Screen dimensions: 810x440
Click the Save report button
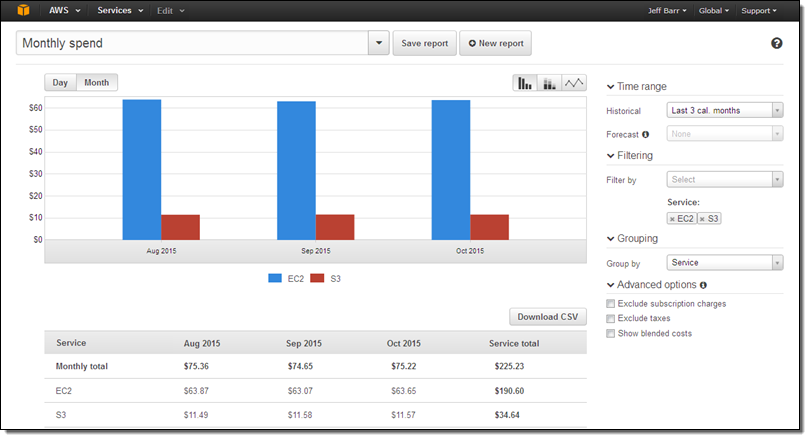[x=424, y=44]
